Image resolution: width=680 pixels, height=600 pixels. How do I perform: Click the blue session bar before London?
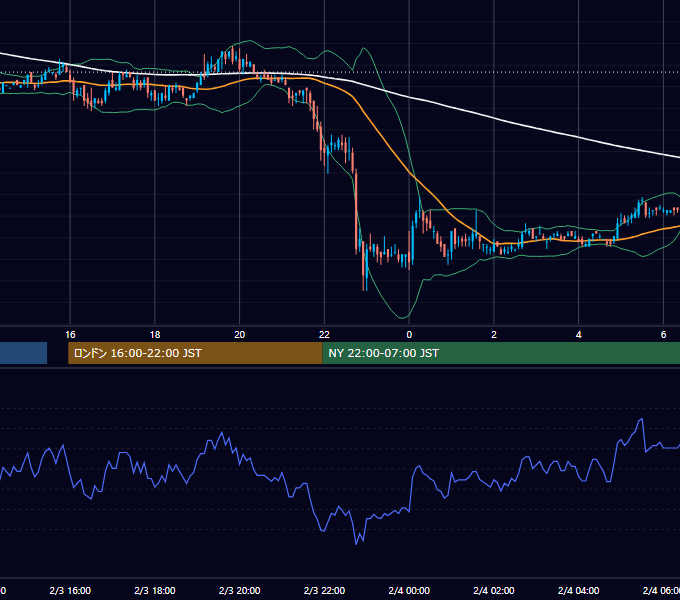23,353
